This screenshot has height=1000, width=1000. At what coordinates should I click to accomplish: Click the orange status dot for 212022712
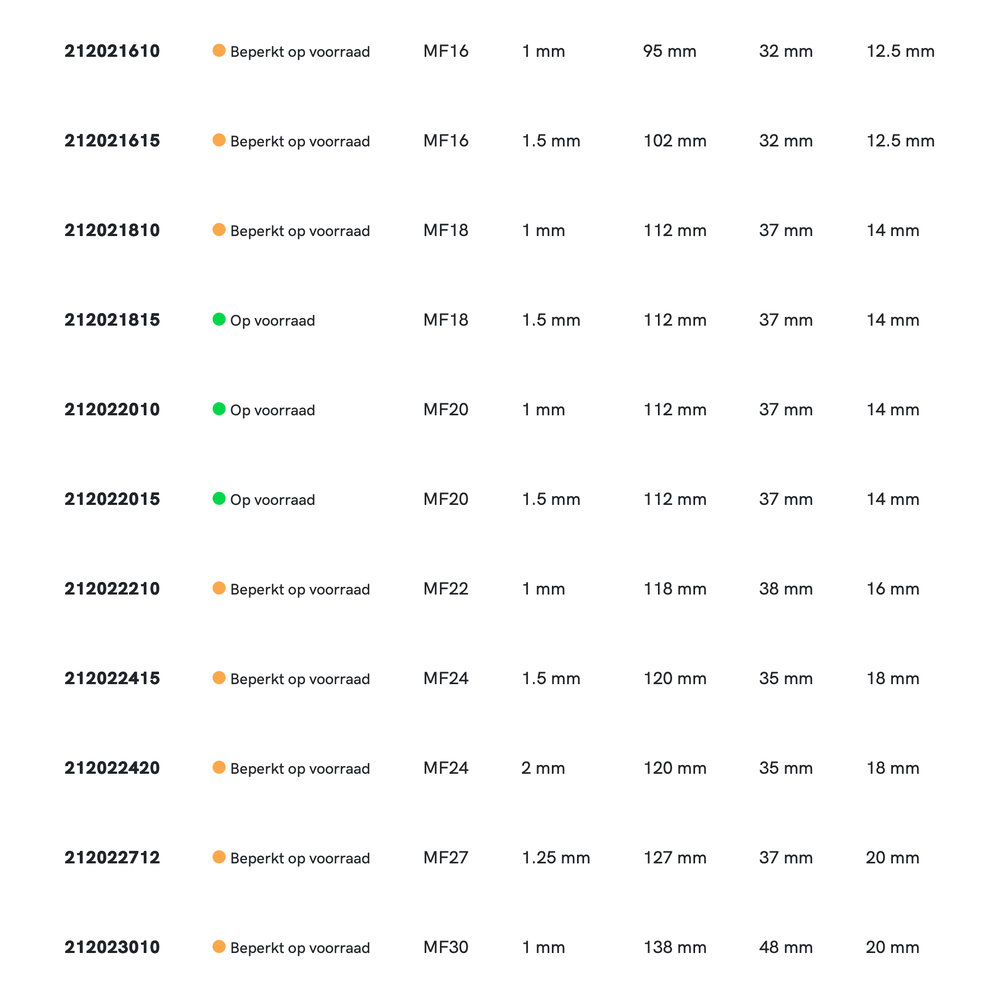(x=219, y=857)
